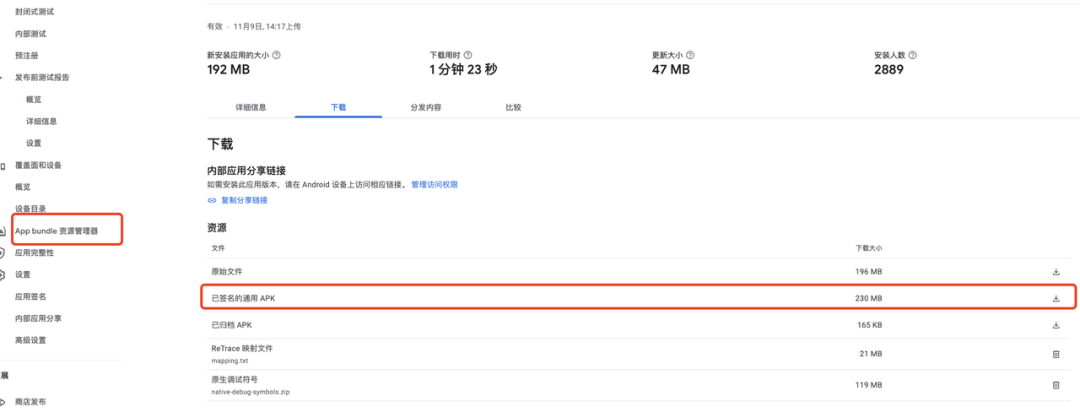Screen dimensions: 1080x418
Task: Open the 设置 section above 应用签名
Action: point(23,275)
